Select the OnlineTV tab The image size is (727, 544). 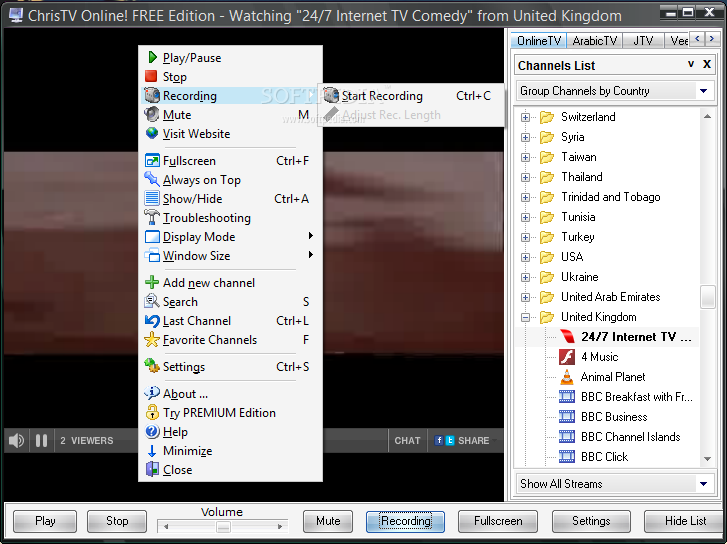pos(538,40)
